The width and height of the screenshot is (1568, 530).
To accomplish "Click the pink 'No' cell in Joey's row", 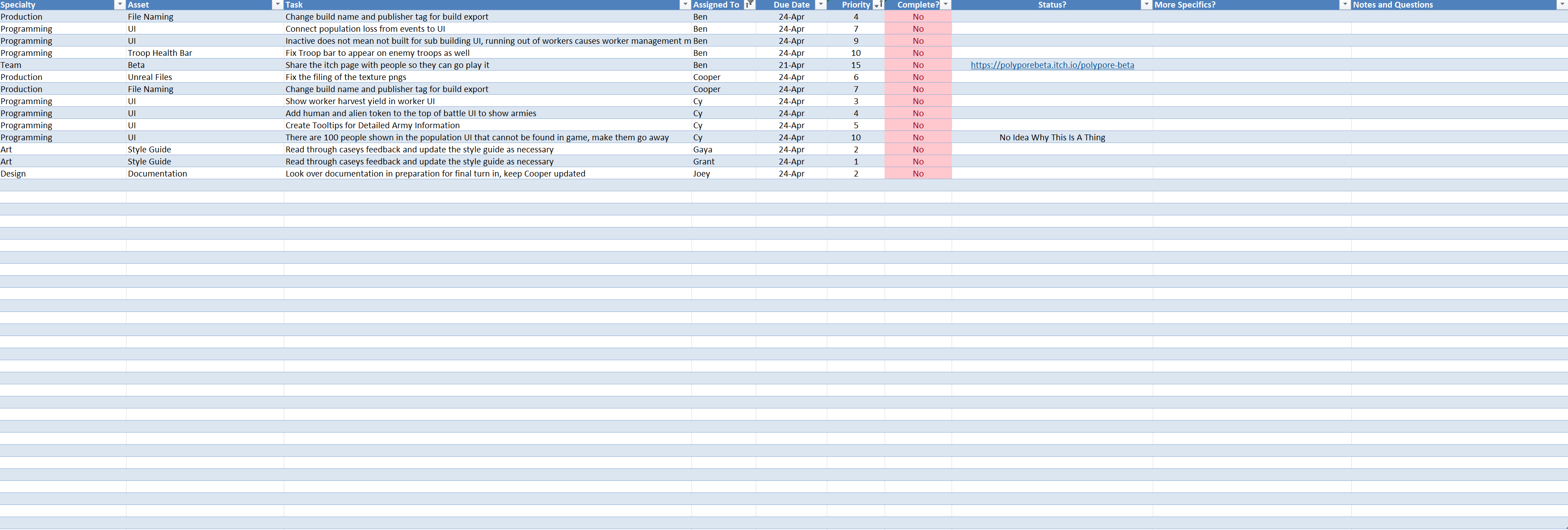I will 918,173.
